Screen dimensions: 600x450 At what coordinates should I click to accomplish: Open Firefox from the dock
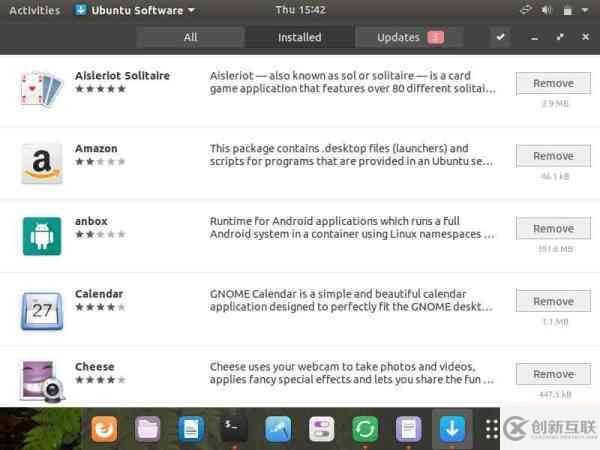(104, 429)
